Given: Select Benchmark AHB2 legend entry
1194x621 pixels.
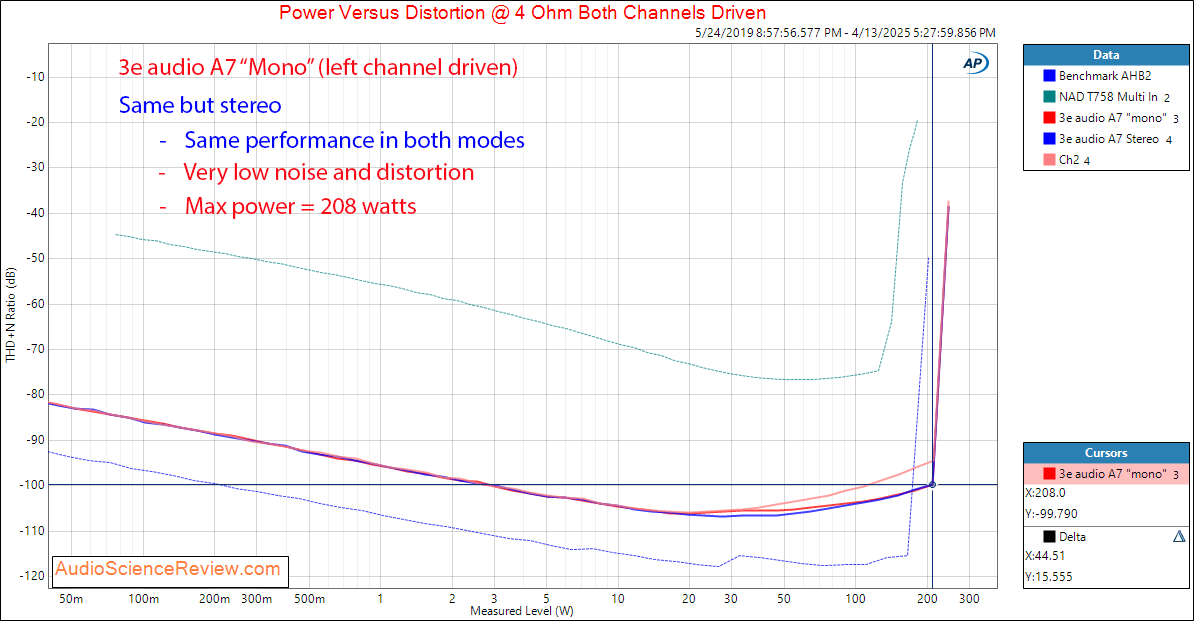Looking at the screenshot, I should tap(1105, 76).
